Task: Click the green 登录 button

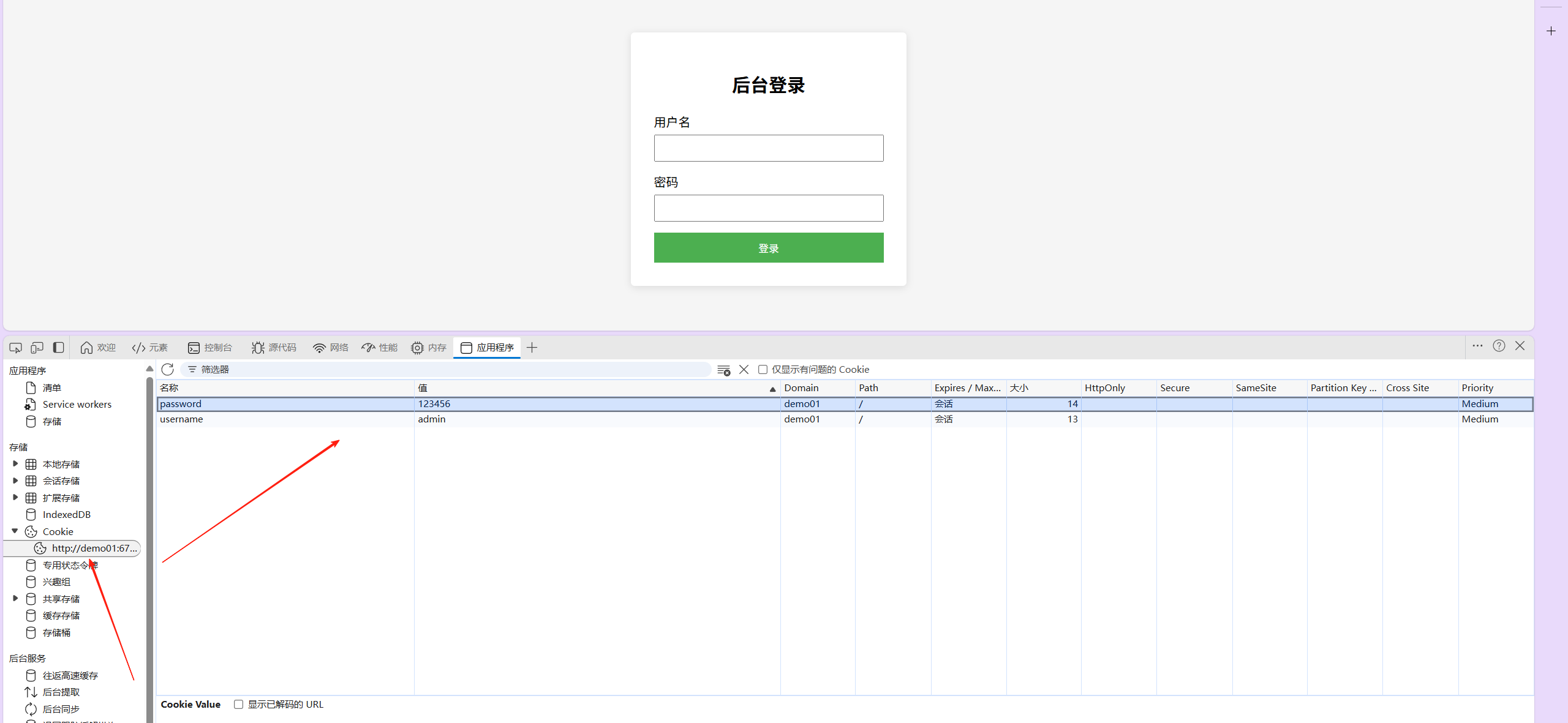Action: click(x=768, y=248)
